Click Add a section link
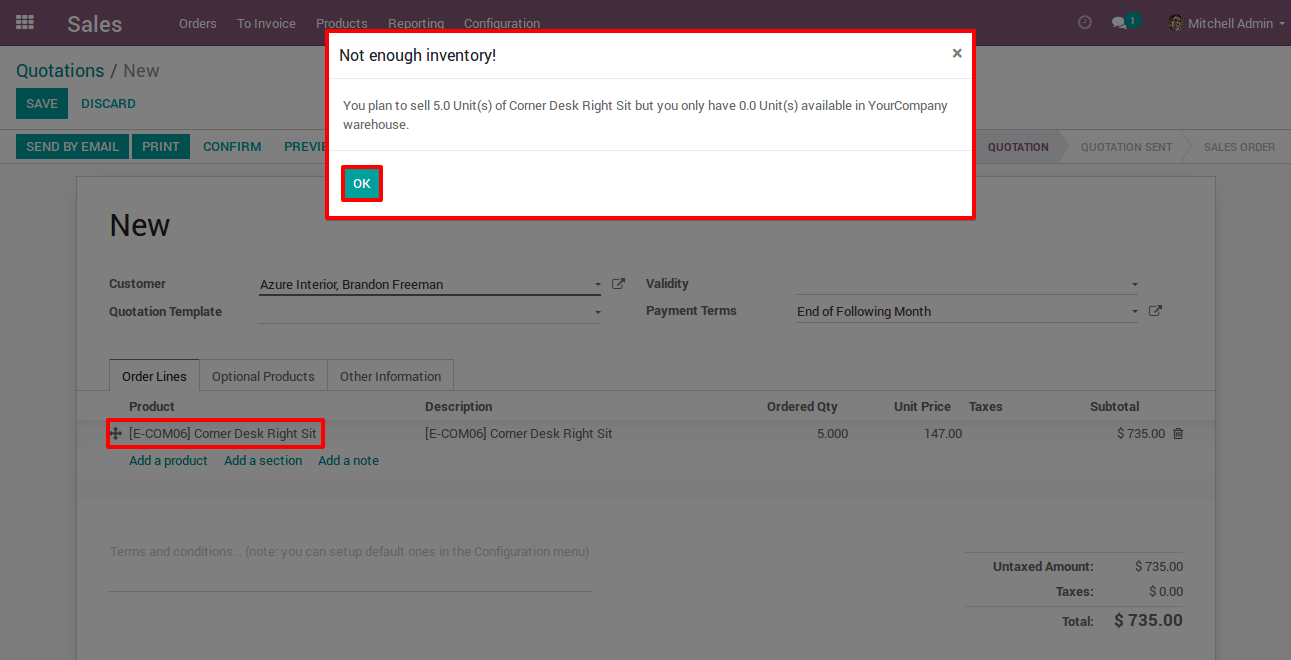 (x=263, y=461)
